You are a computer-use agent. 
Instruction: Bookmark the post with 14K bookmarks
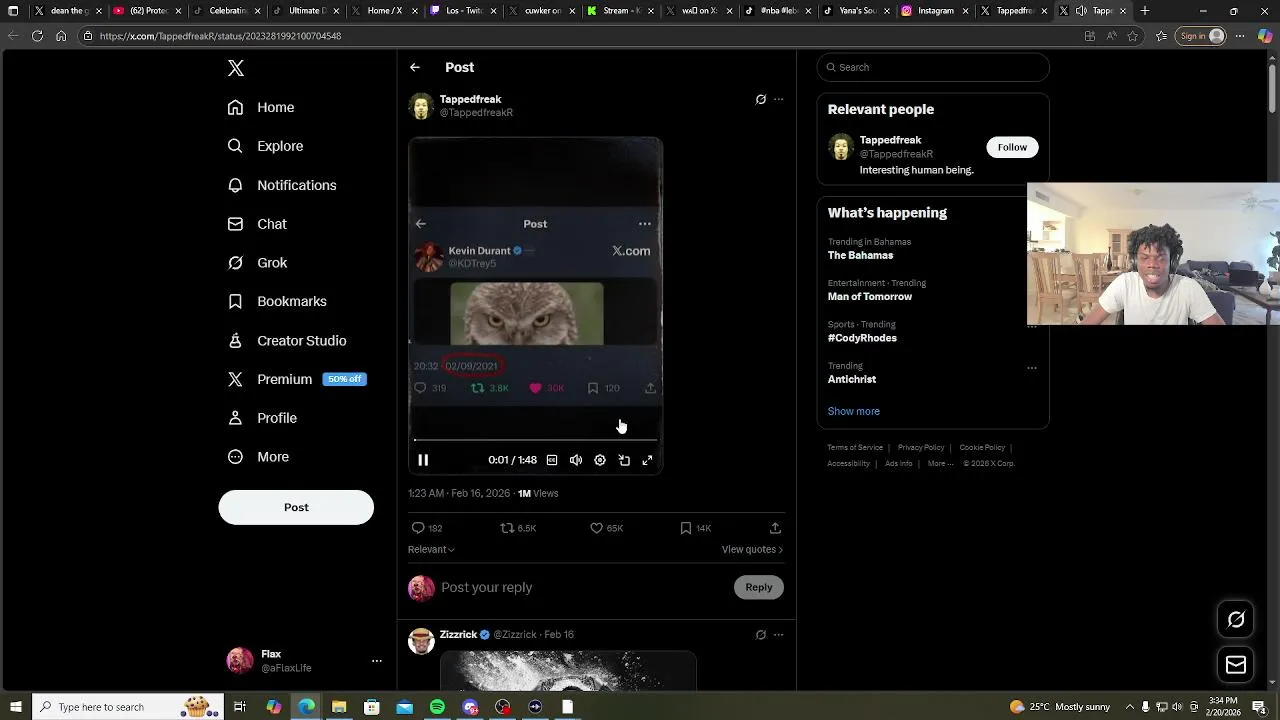685,528
